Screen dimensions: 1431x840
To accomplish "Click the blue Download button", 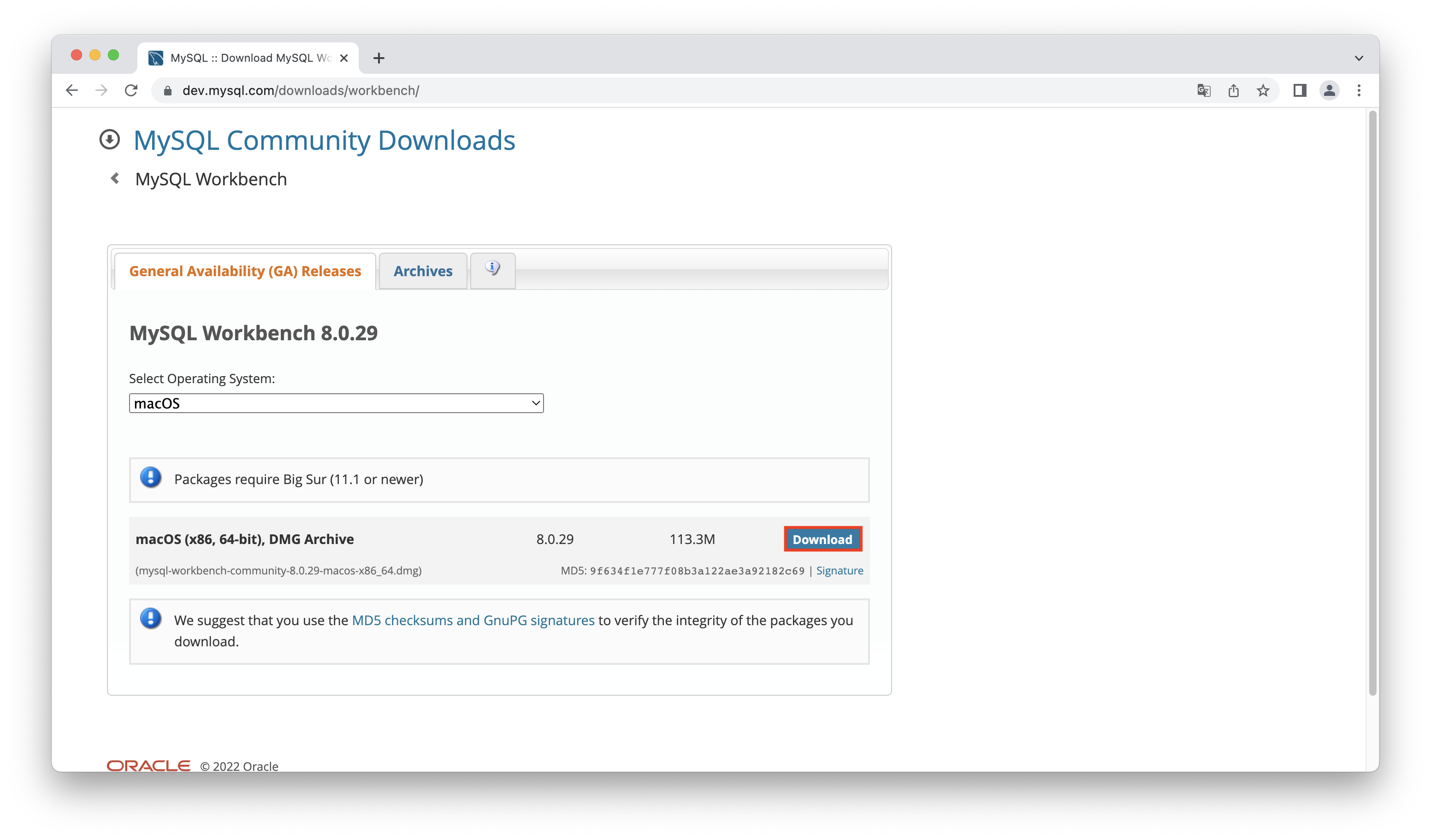I will coord(823,539).
